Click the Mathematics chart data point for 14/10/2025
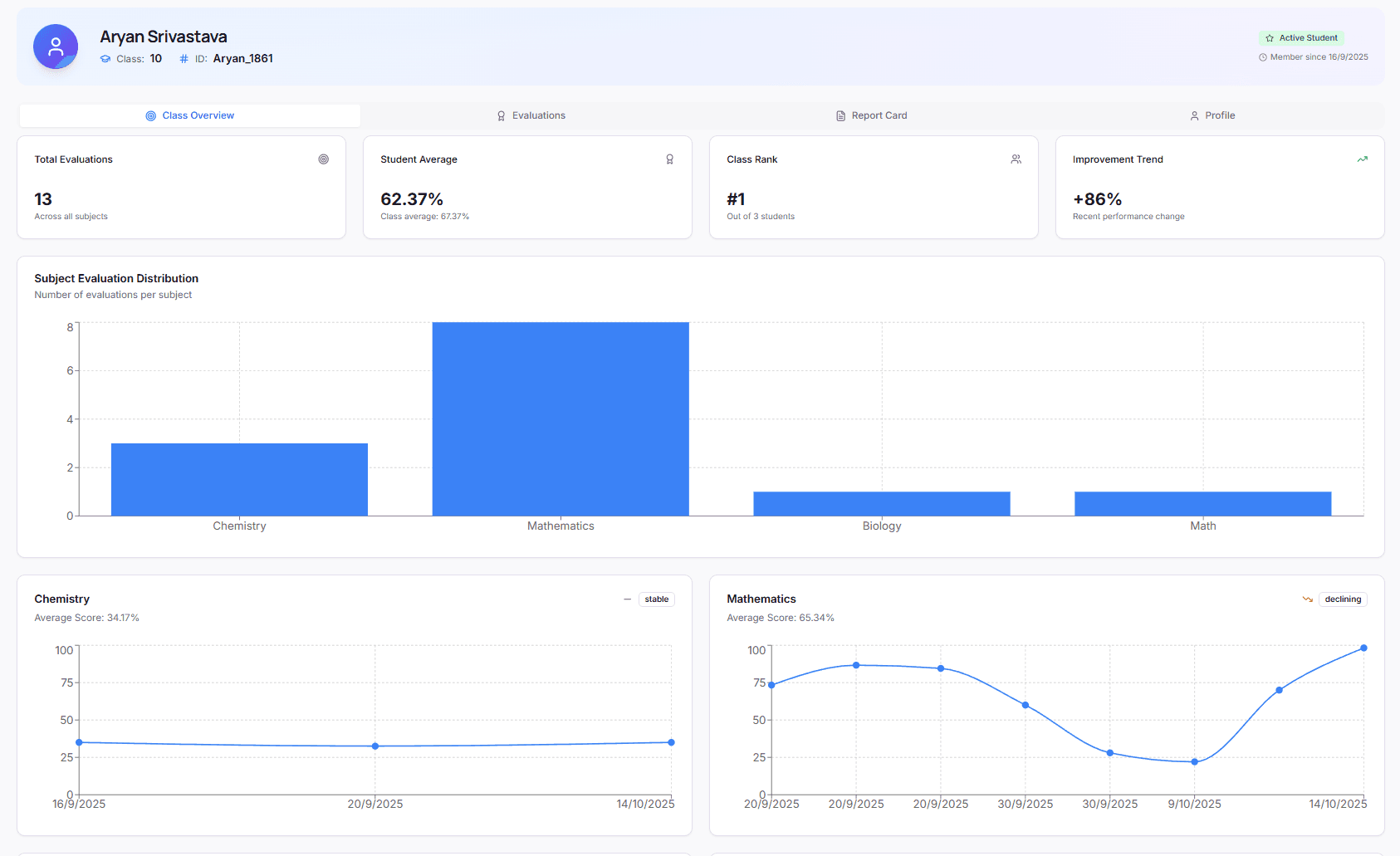 click(x=1363, y=648)
